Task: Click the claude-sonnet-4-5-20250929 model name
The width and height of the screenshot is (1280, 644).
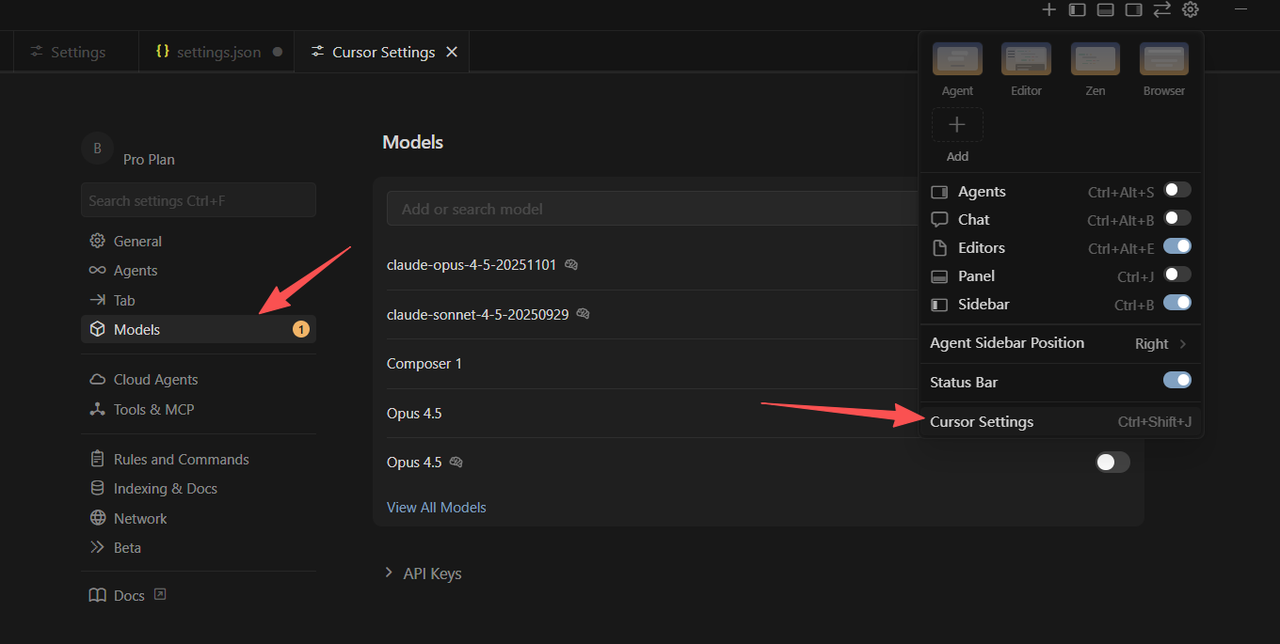Action: point(478,314)
